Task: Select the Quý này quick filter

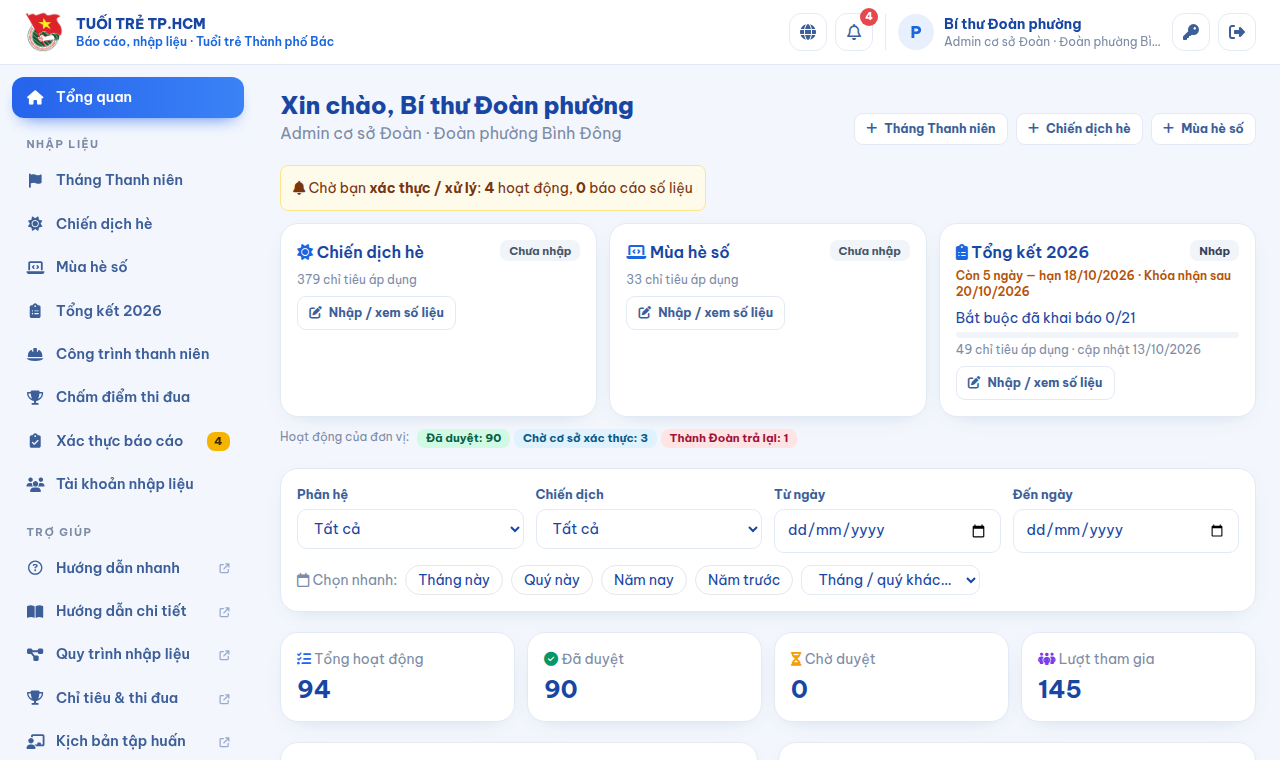Action: click(552, 580)
